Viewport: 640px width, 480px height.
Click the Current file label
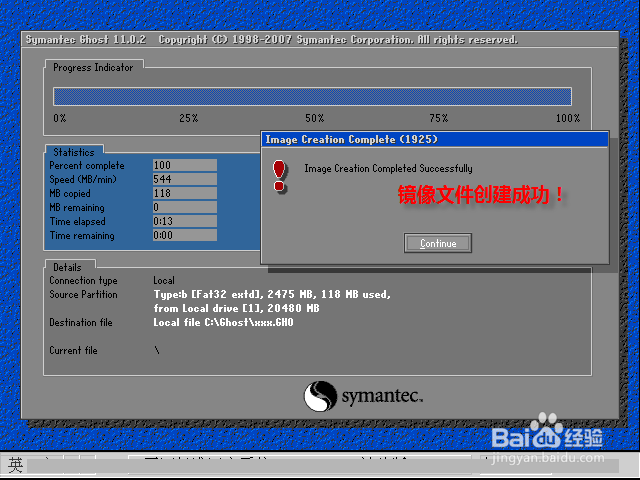pos(73,350)
